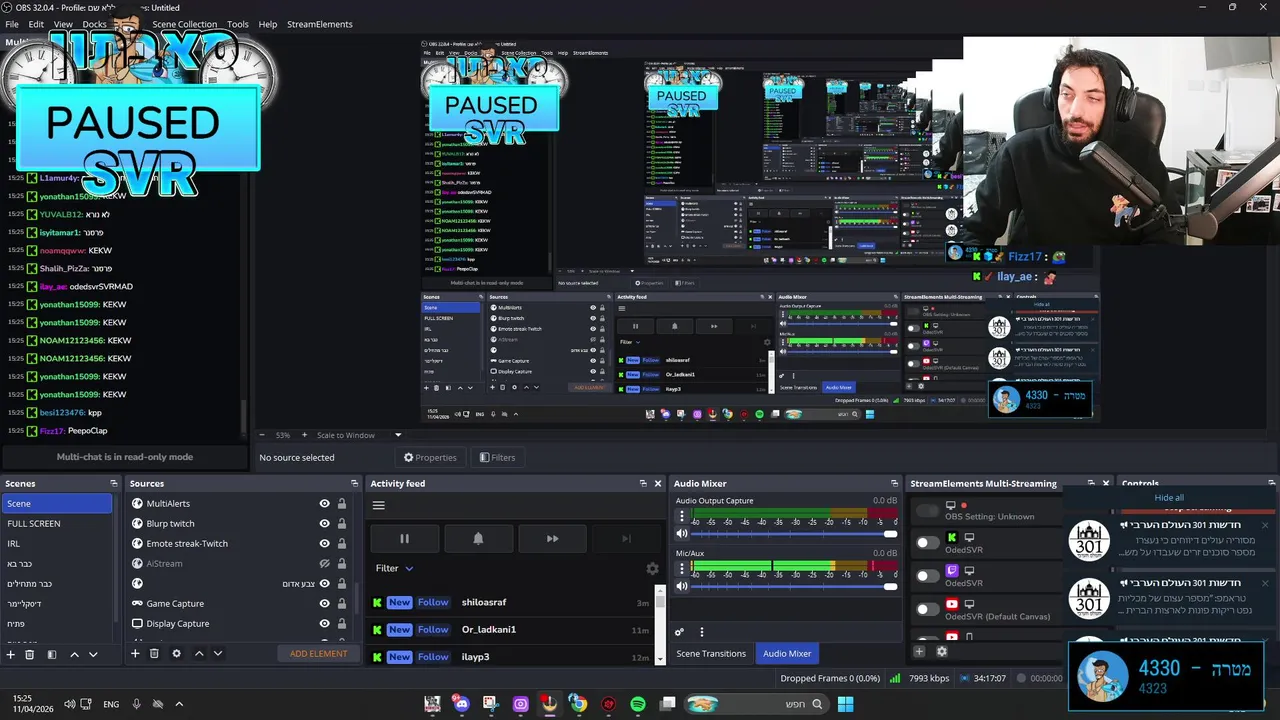Screen dimensions: 1280x720
Task: Mute Audio Output Capture speaker icon
Action: click(682, 534)
